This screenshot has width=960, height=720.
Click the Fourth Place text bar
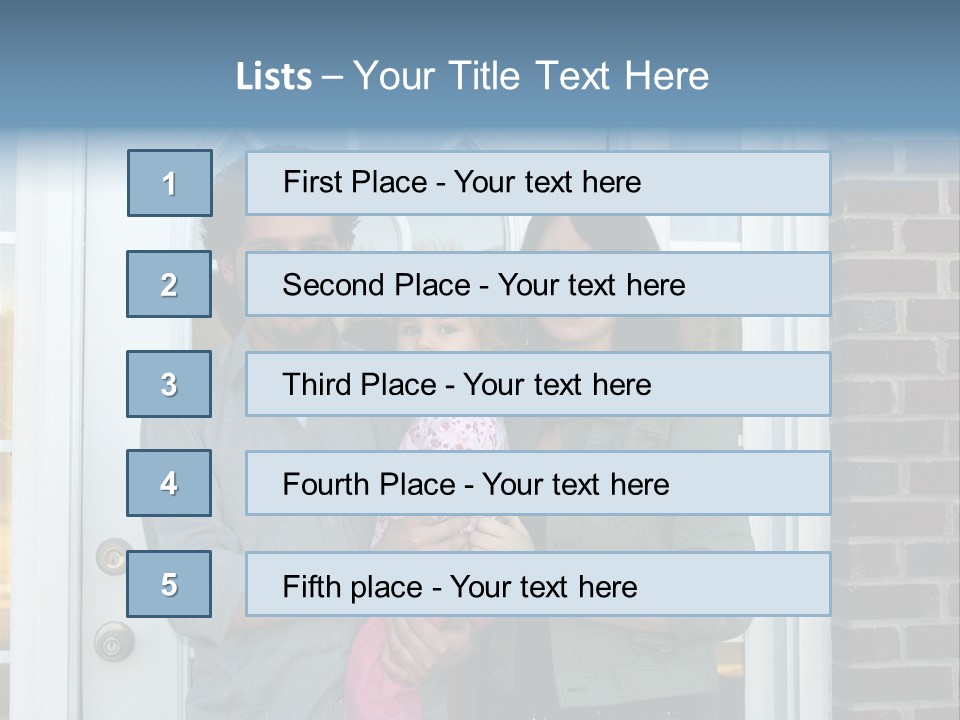538,483
